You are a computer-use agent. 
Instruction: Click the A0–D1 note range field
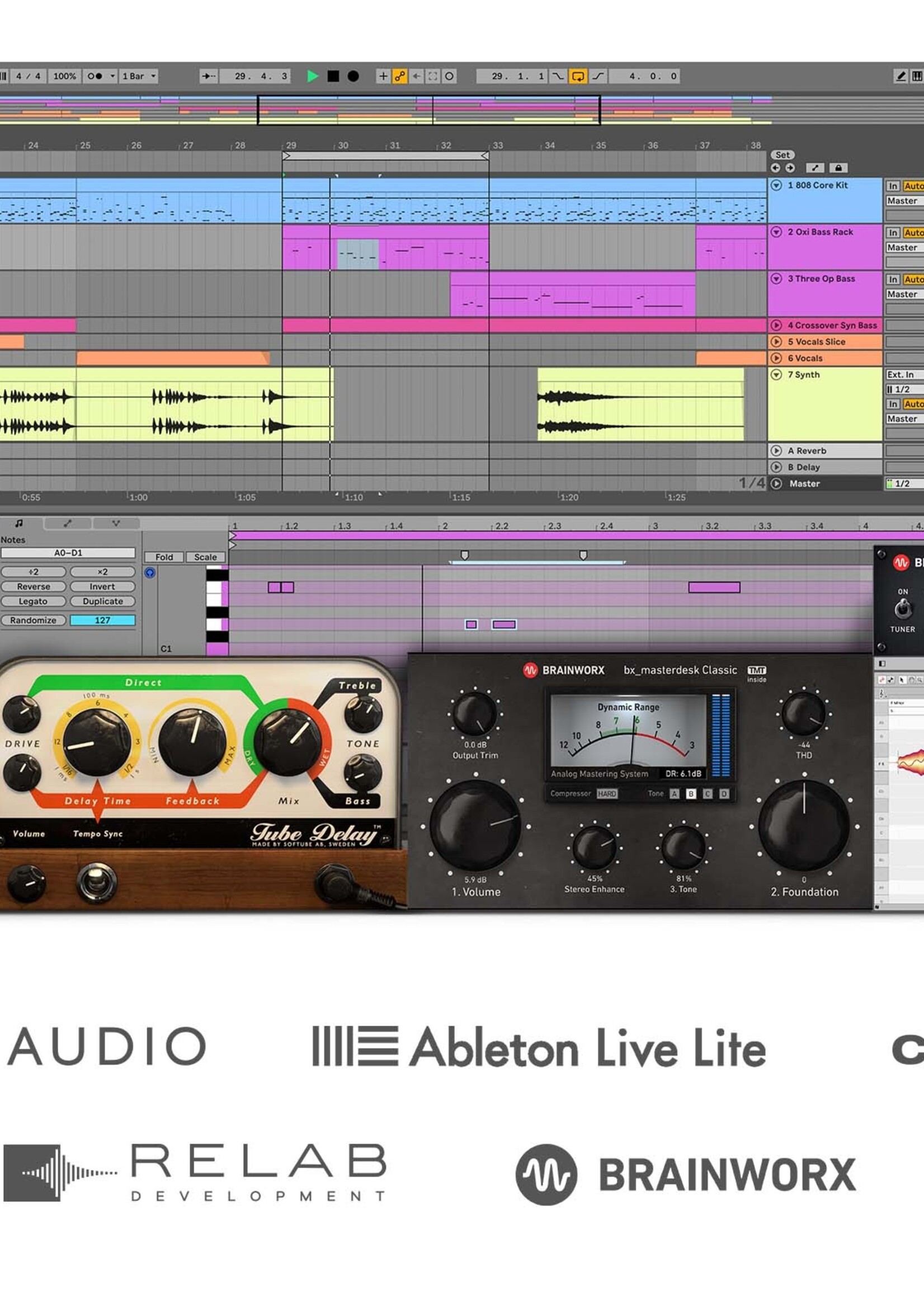point(68,553)
